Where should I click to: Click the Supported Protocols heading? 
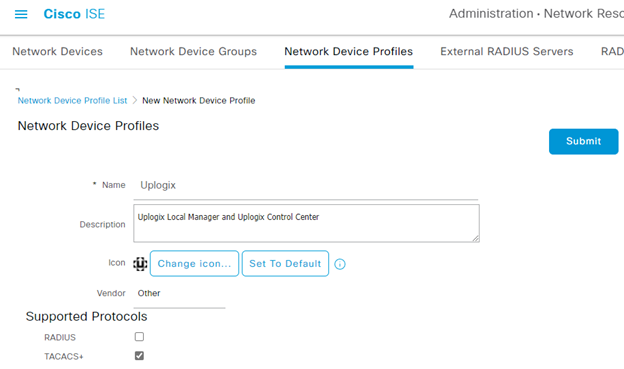(x=86, y=316)
